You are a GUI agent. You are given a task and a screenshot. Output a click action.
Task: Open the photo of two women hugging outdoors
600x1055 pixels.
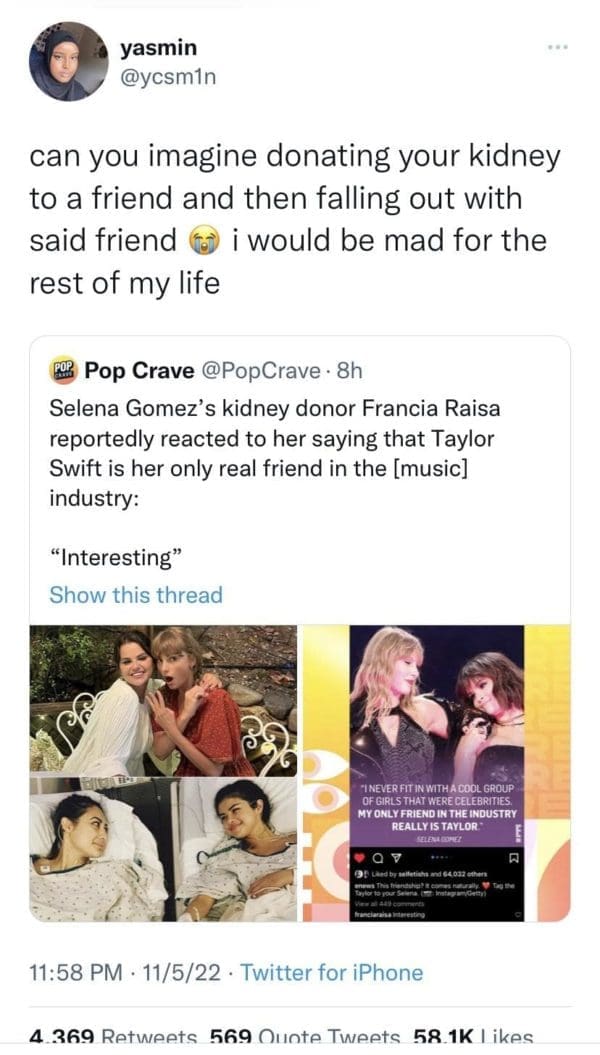pos(164,700)
